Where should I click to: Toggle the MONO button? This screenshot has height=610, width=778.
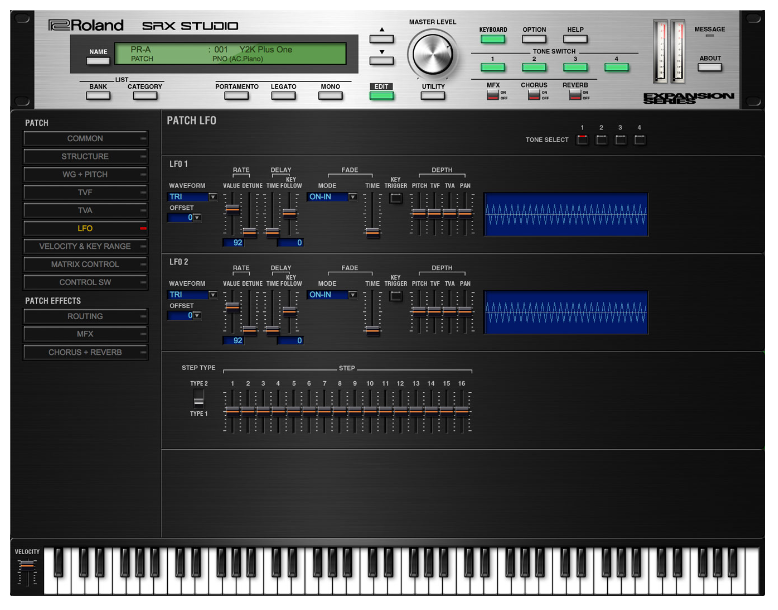click(x=330, y=95)
